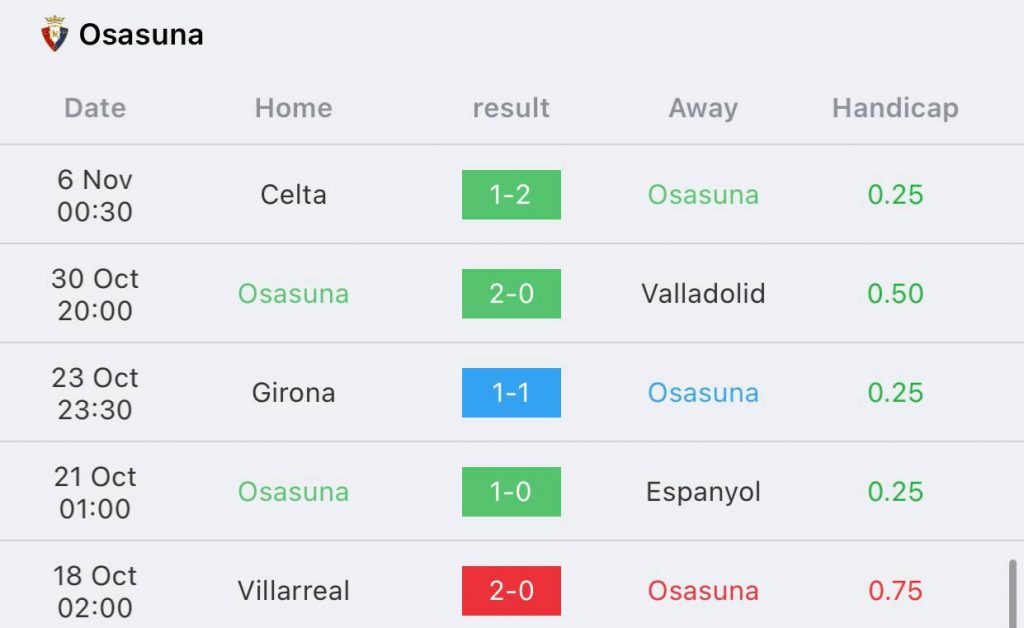Click the vertical scrollbar thumb
This screenshot has width=1024, height=628.
[x=1012, y=593]
